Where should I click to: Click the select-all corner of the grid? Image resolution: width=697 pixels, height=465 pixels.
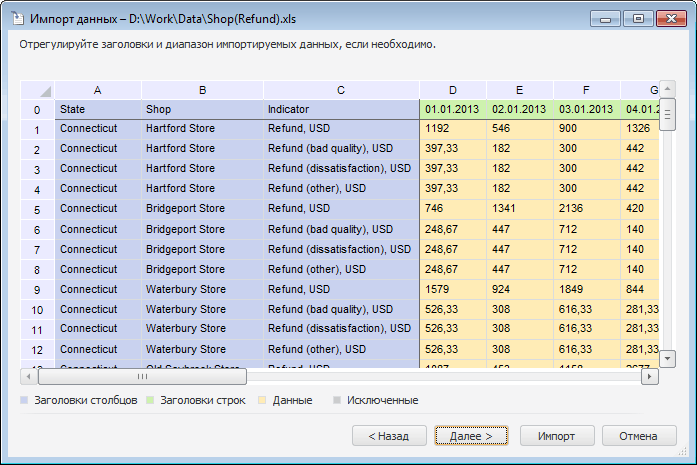point(37,90)
